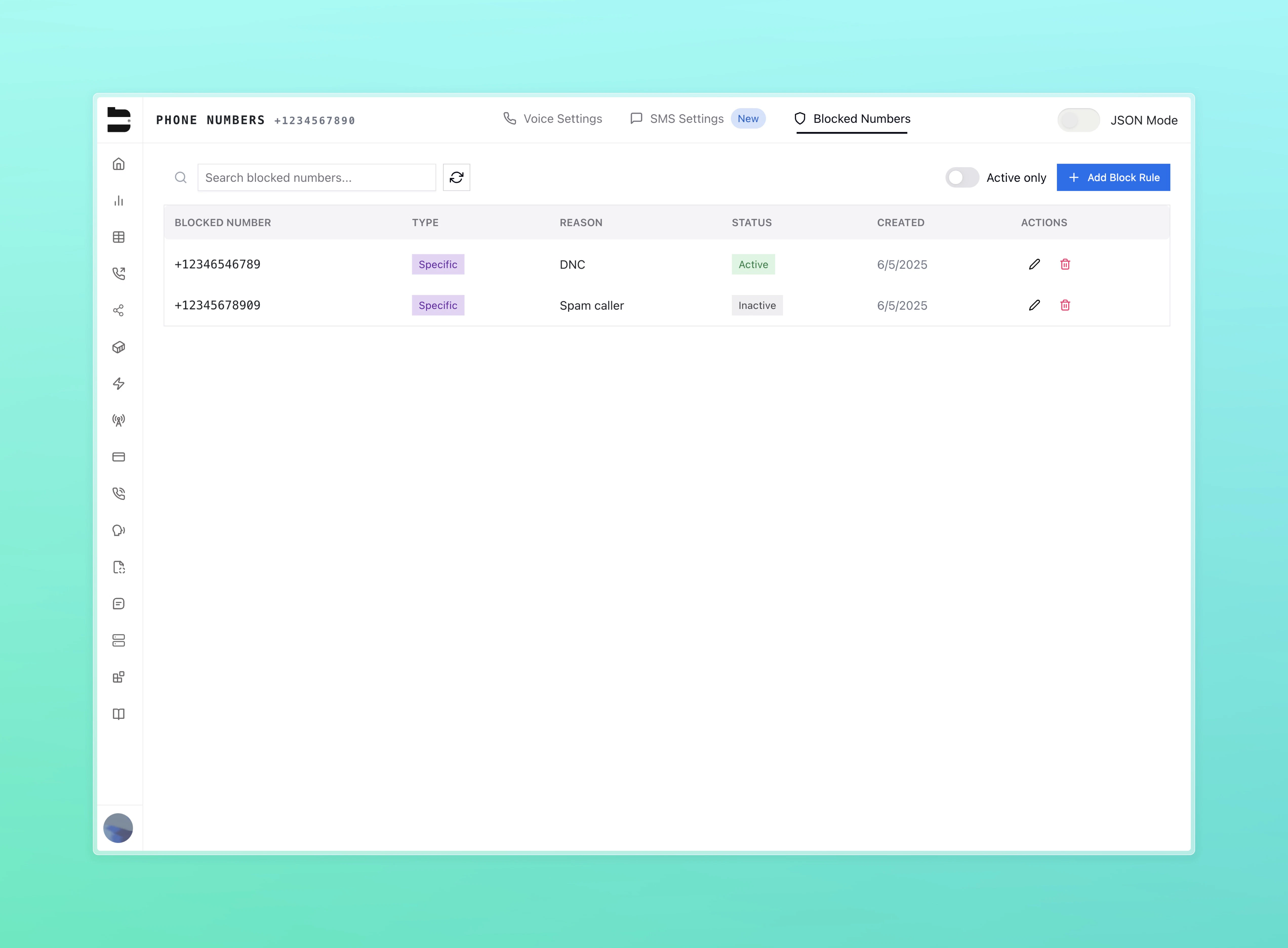Toggle JSON Mode switch

1079,120
